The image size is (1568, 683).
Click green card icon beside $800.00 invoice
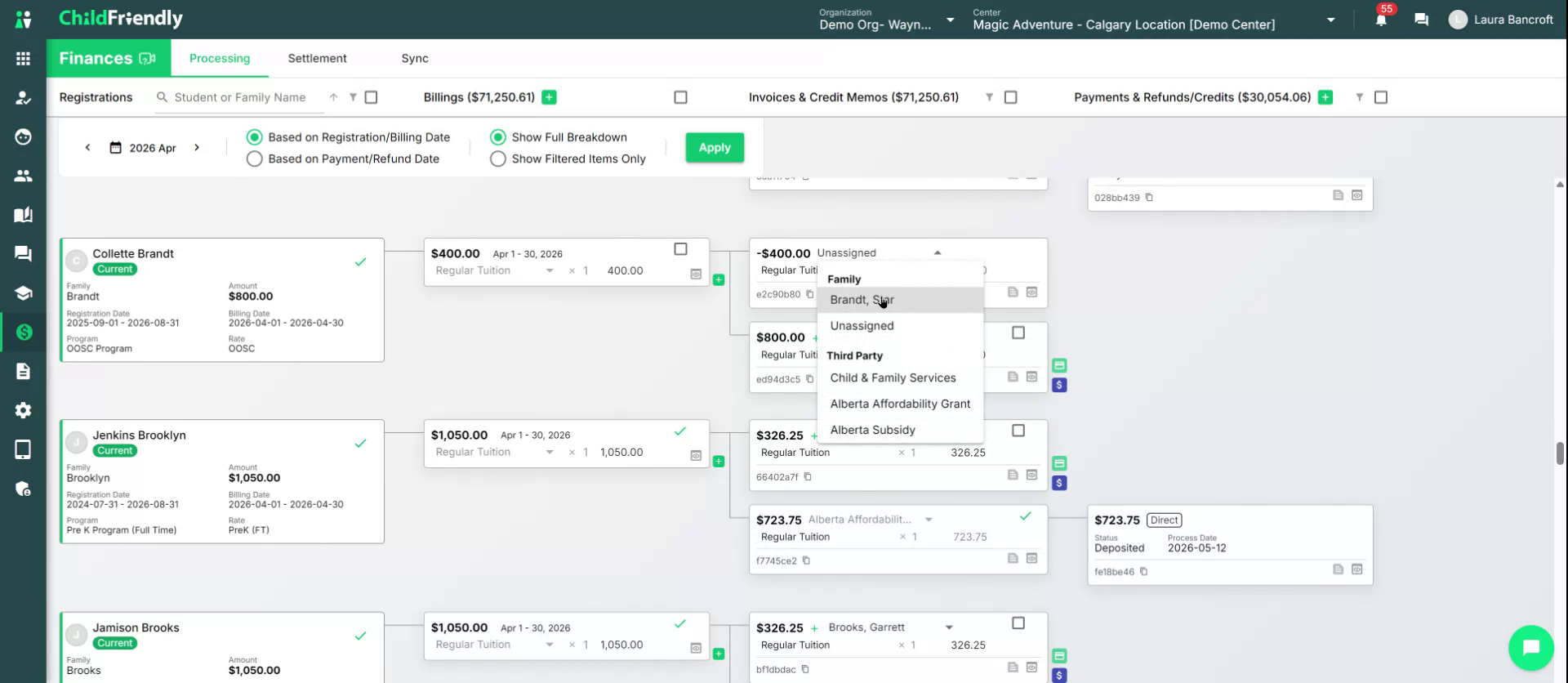1059,365
